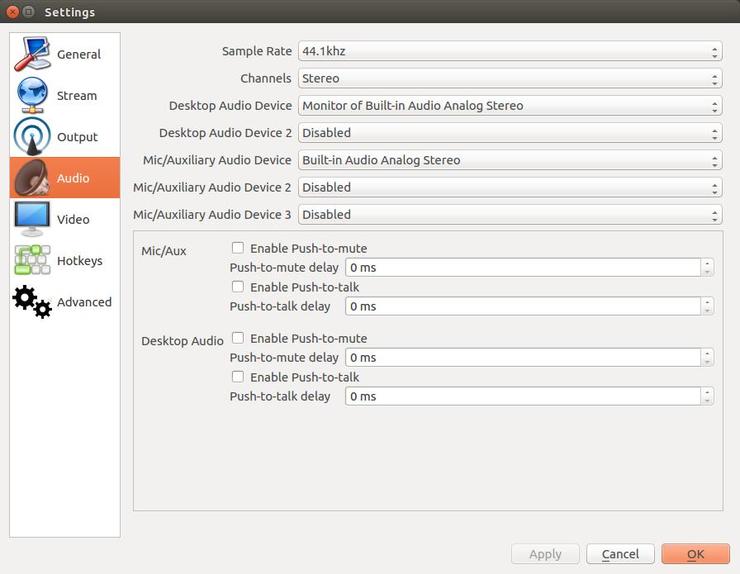
Task: Open the Channels dropdown showing Stereo
Action: tap(510, 78)
